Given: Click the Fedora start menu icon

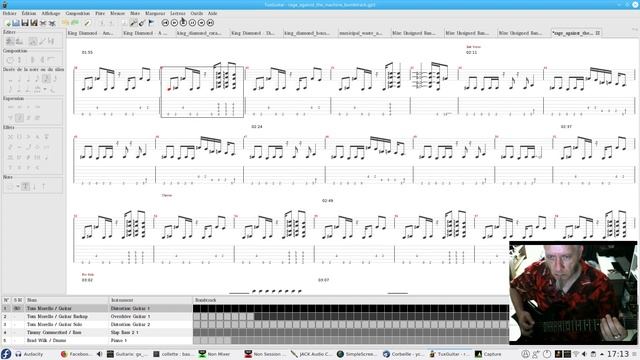Looking at the screenshot, I should (6, 354).
